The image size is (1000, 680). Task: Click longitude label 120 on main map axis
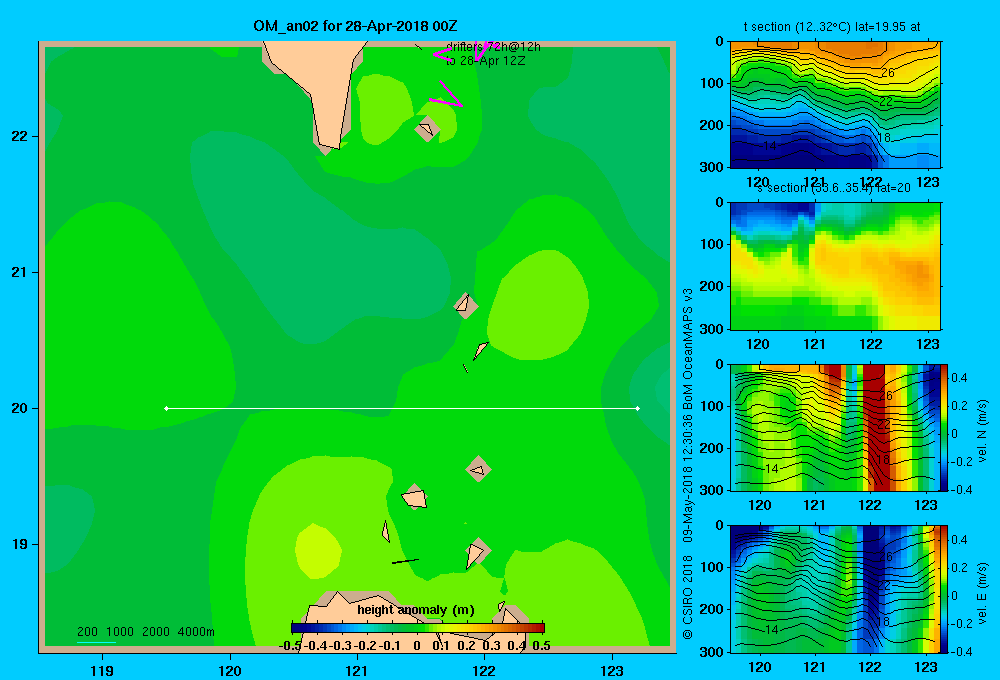pyautogui.click(x=230, y=670)
